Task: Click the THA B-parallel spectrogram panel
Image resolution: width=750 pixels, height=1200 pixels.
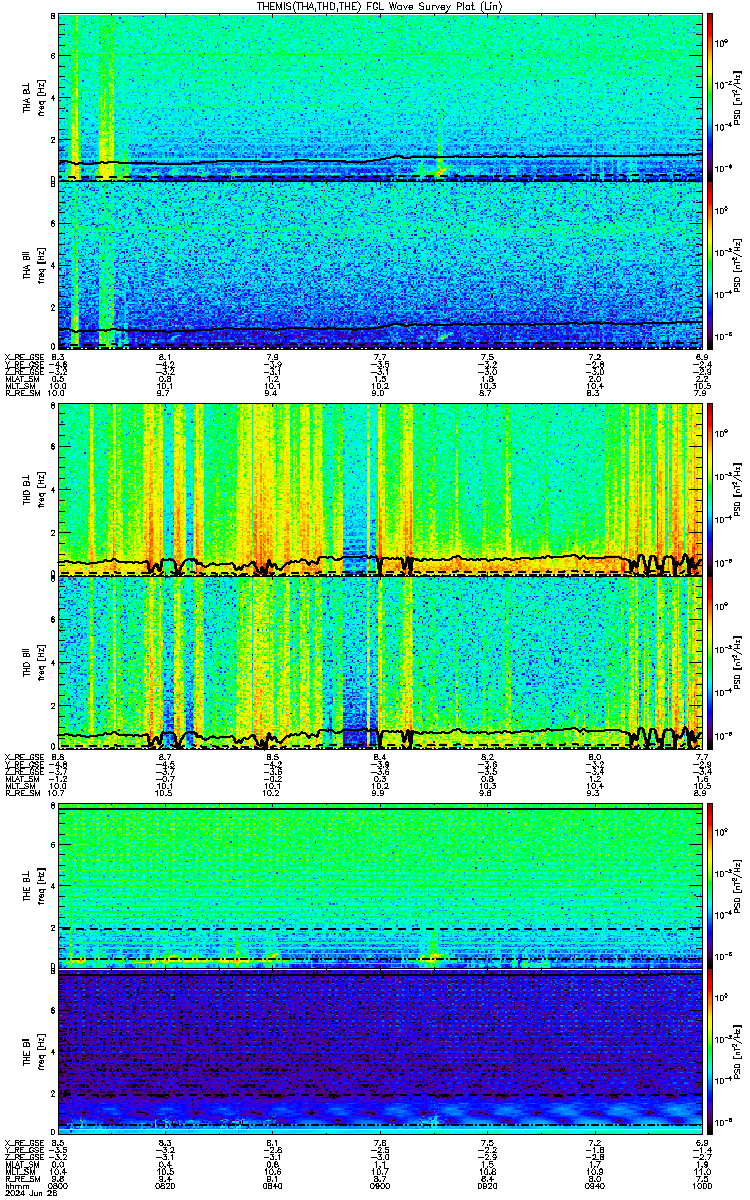Action: 380,266
